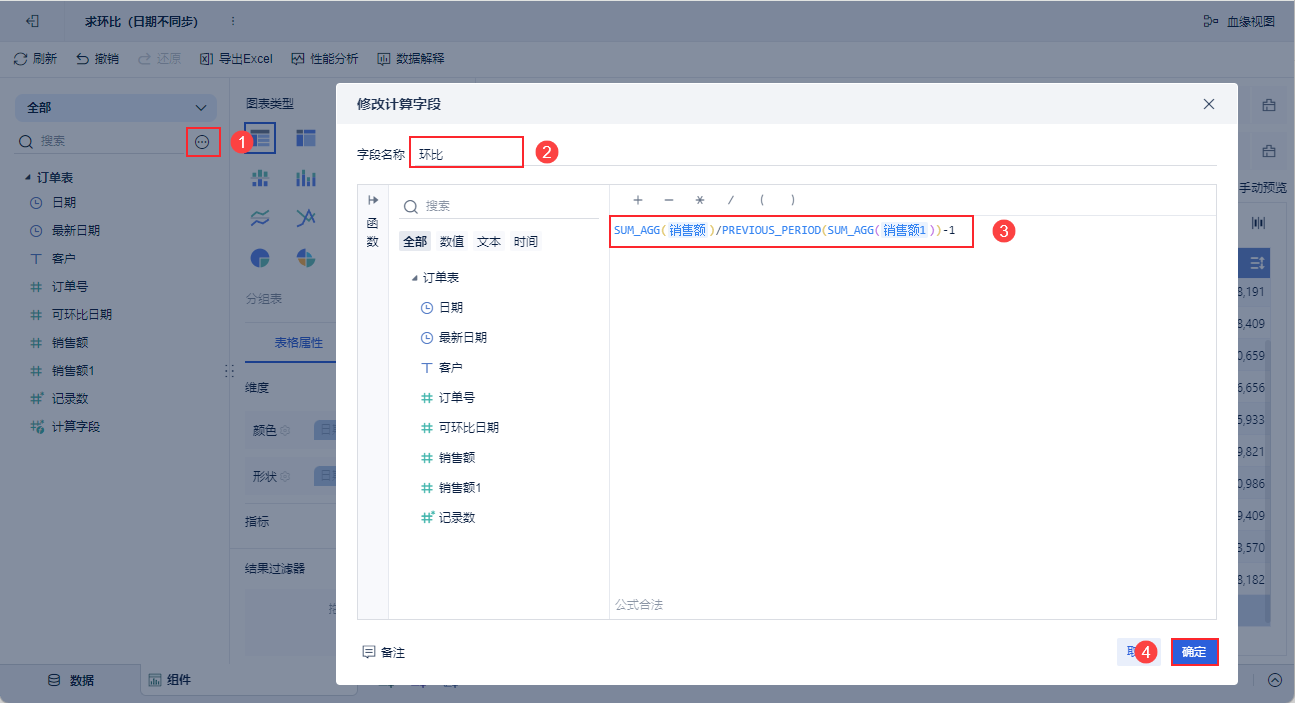Screen dimensions: 1295x703
Task: Click the 字段名称 input containing 环比
Action: 466,152
